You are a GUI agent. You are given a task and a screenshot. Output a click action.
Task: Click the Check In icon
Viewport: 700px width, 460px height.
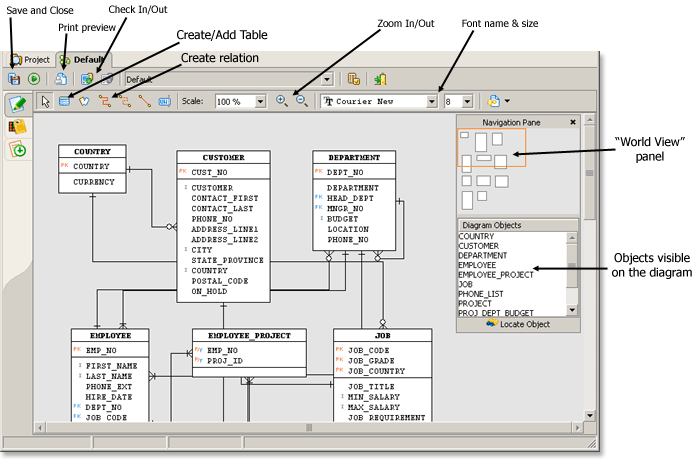coord(87,79)
